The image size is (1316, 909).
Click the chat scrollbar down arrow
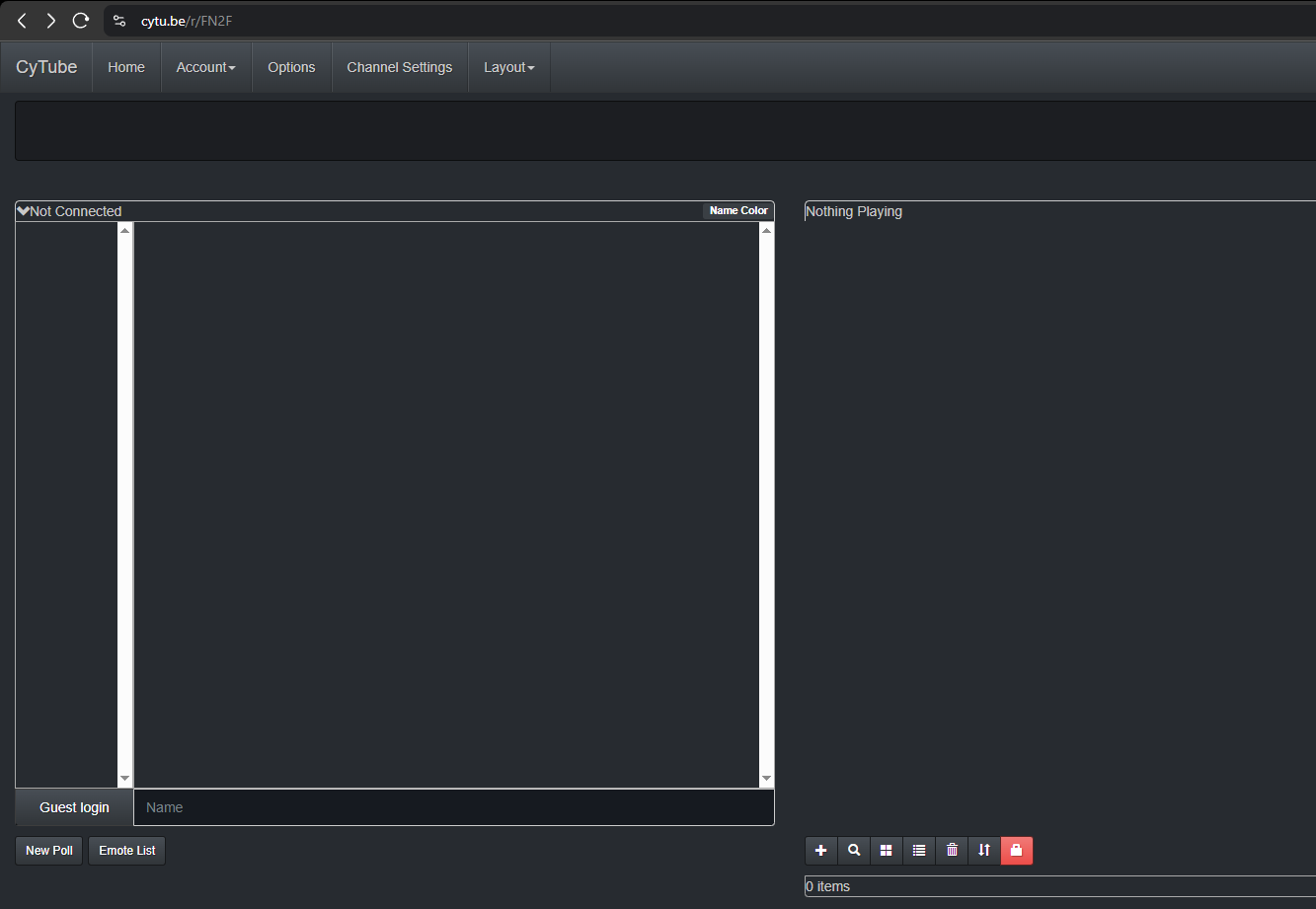pos(766,779)
